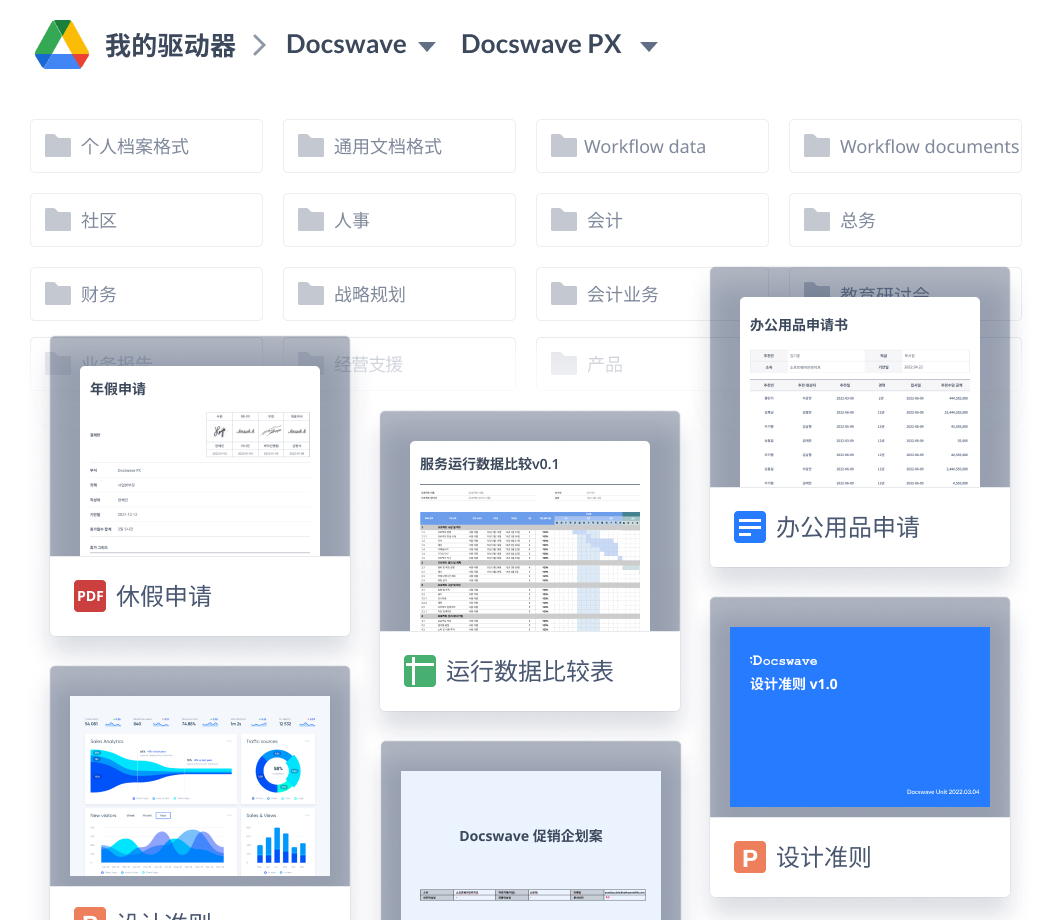Viewport: 1060px width, 920px height.
Task: Click the blue Docs icon beside 办公用品申请
Action: [x=750, y=527]
